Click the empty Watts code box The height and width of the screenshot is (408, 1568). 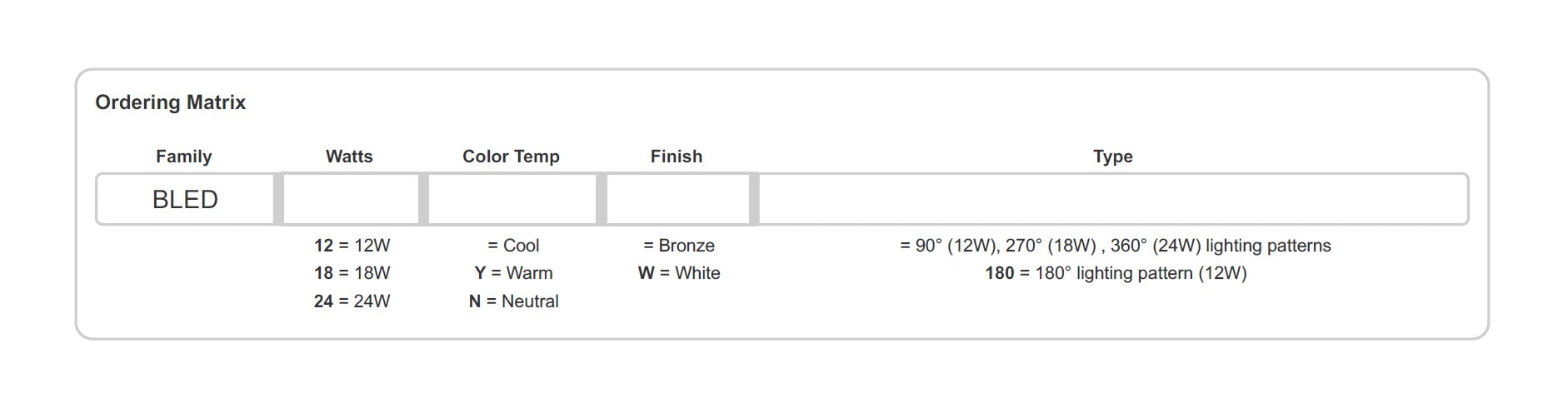pyautogui.click(x=351, y=200)
